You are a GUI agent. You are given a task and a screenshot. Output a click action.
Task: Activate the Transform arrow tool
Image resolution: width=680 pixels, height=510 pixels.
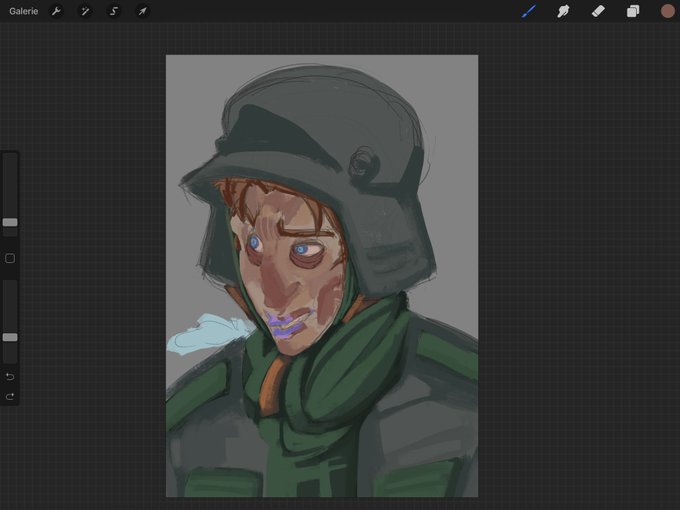point(143,11)
